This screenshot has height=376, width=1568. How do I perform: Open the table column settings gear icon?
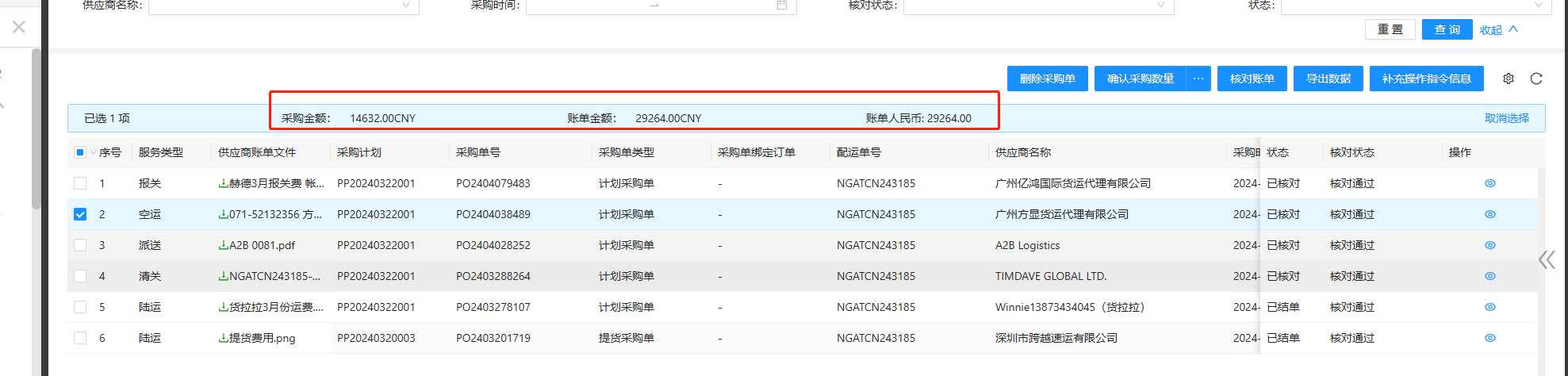pyautogui.click(x=1508, y=79)
